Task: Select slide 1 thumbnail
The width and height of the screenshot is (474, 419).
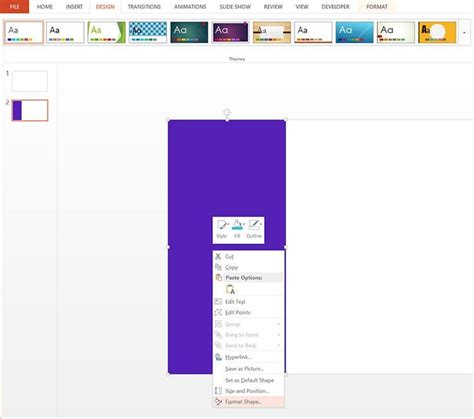Action: pyautogui.click(x=30, y=81)
